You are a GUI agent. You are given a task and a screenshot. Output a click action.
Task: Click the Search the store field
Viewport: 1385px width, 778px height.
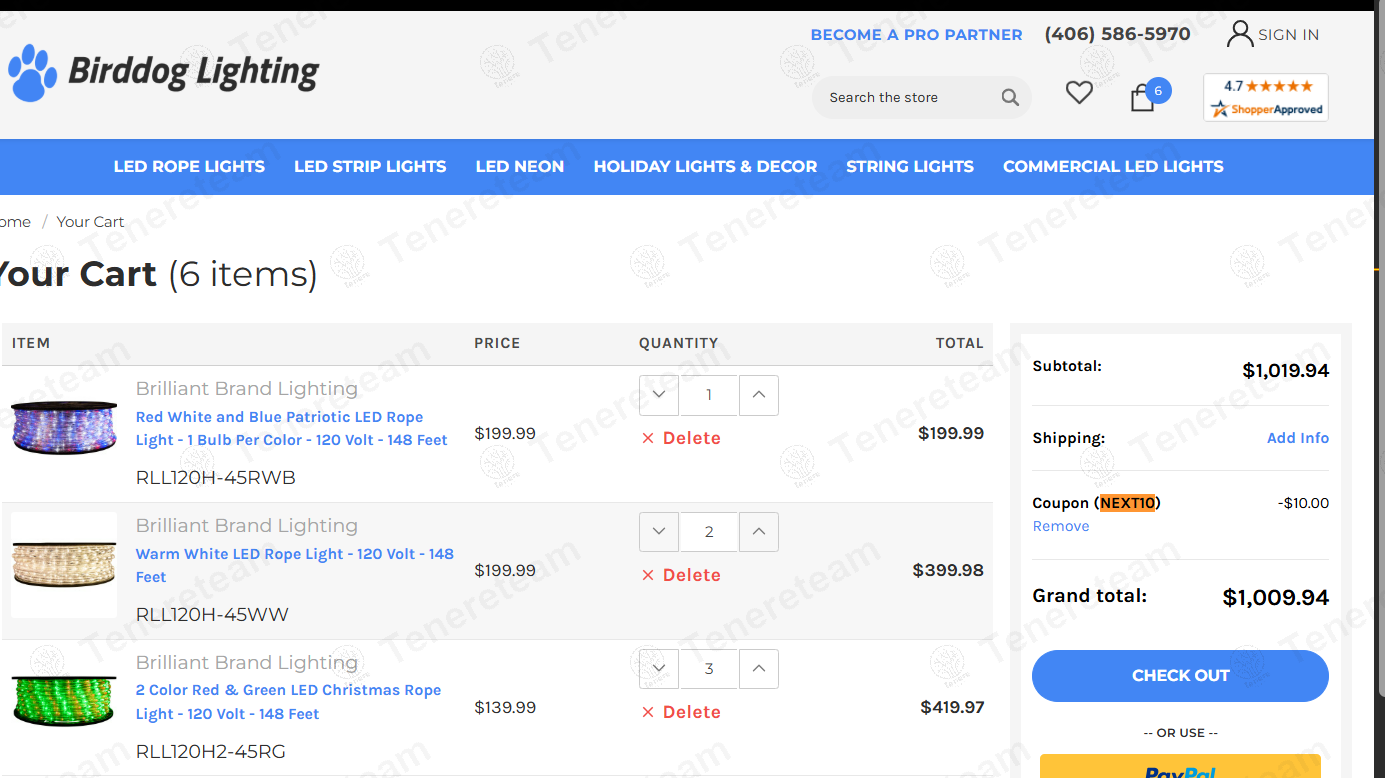coord(905,98)
